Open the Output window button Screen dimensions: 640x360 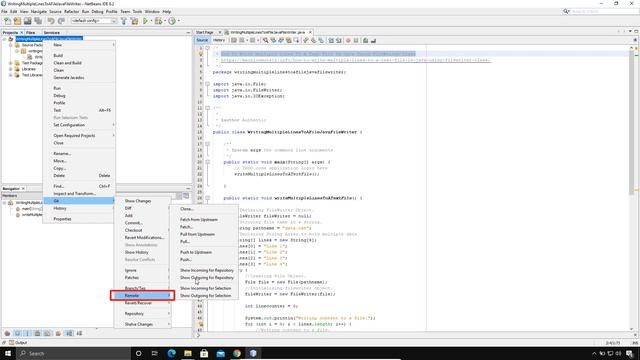coord(18,343)
